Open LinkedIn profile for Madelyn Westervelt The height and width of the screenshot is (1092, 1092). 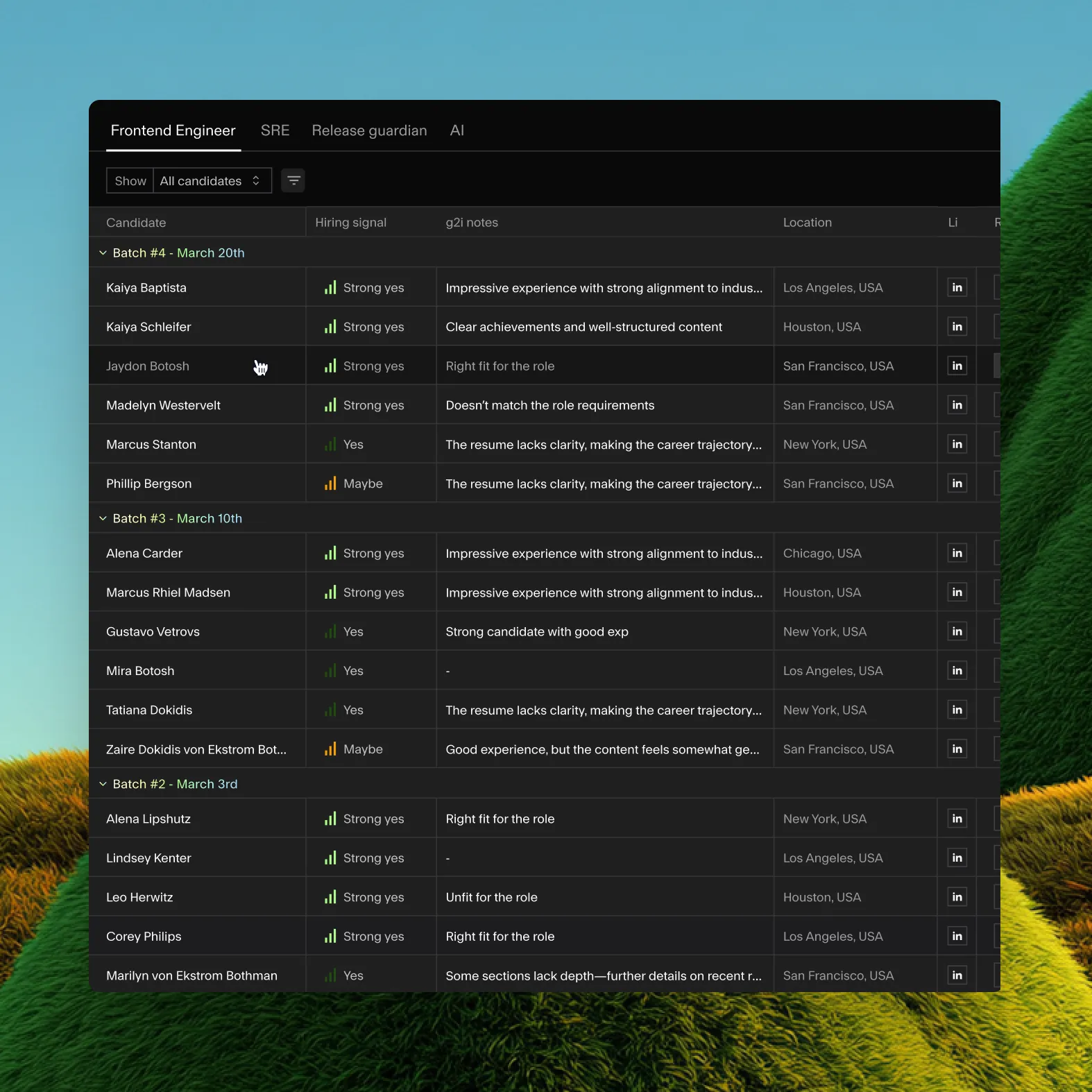(957, 405)
